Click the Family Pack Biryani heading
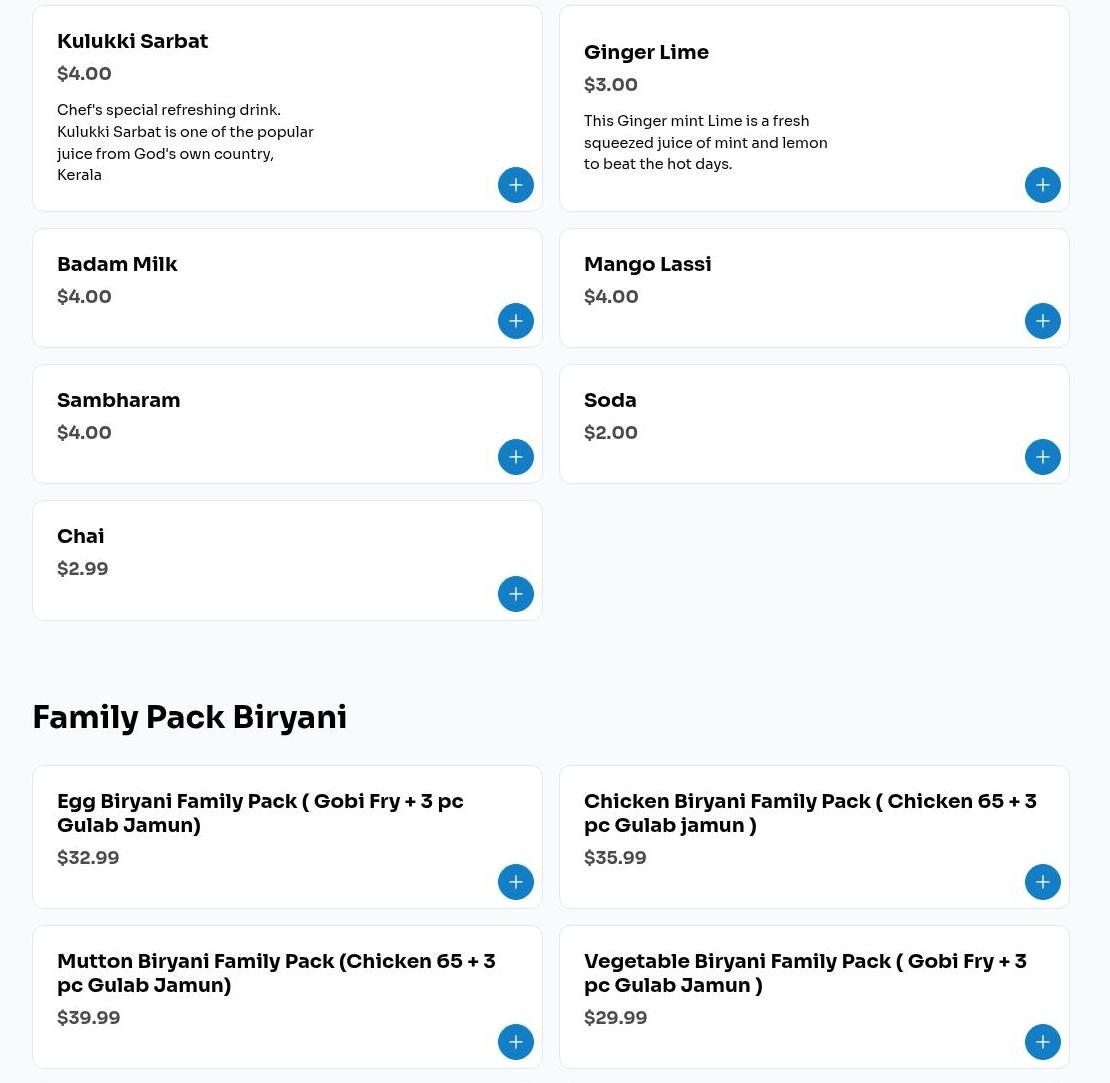Viewport: 1110px width, 1083px height. (x=189, y=718)
